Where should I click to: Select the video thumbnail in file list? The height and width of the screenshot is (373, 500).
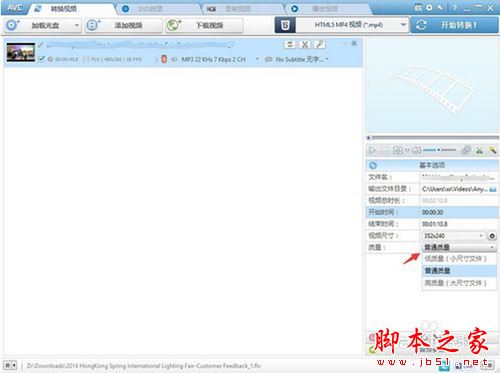[x=21, y=52]
